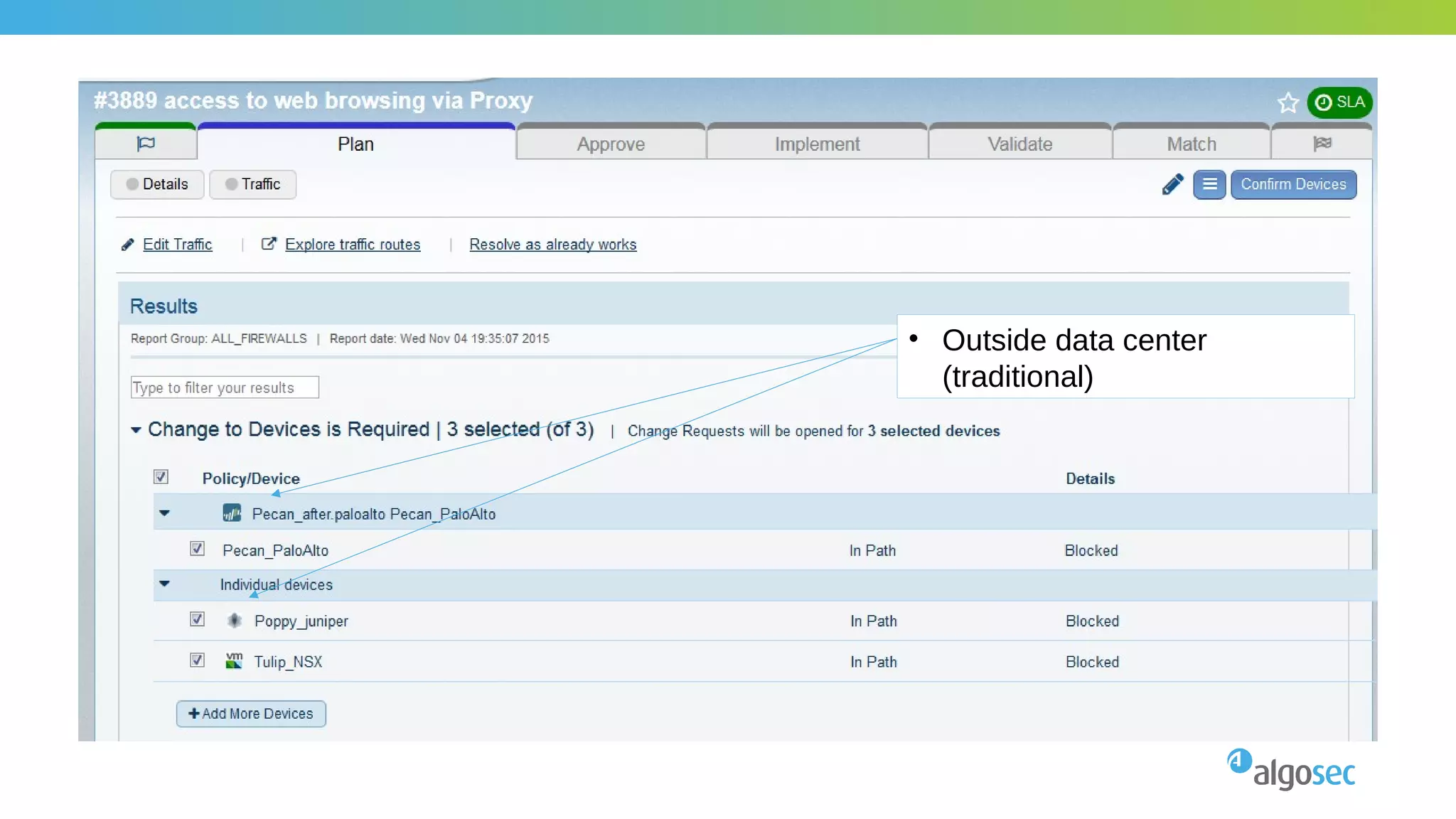Click the pencil edit icon near Confirm Devices
The height and width of the screenshot is (819, 1456).
pos(1172,185)
